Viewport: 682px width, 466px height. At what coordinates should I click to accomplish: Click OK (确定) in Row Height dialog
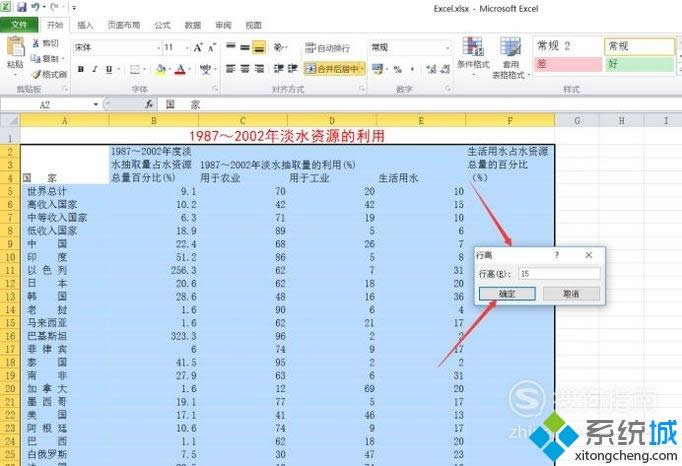tap(507, 294)
